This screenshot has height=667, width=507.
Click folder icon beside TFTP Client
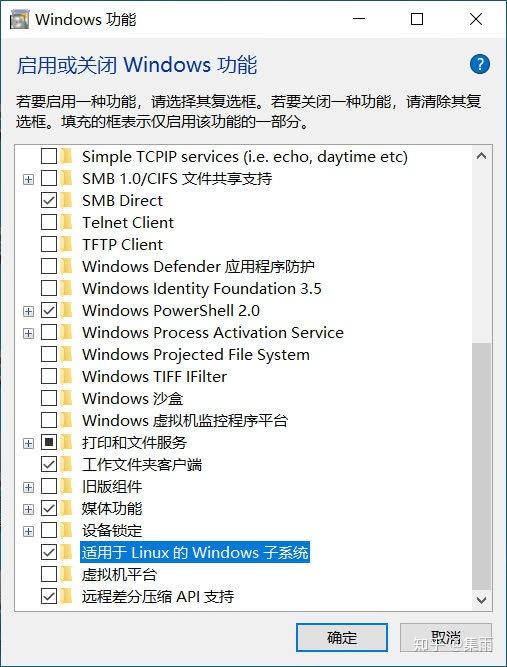pyautogui.click(x=66, y=244)
